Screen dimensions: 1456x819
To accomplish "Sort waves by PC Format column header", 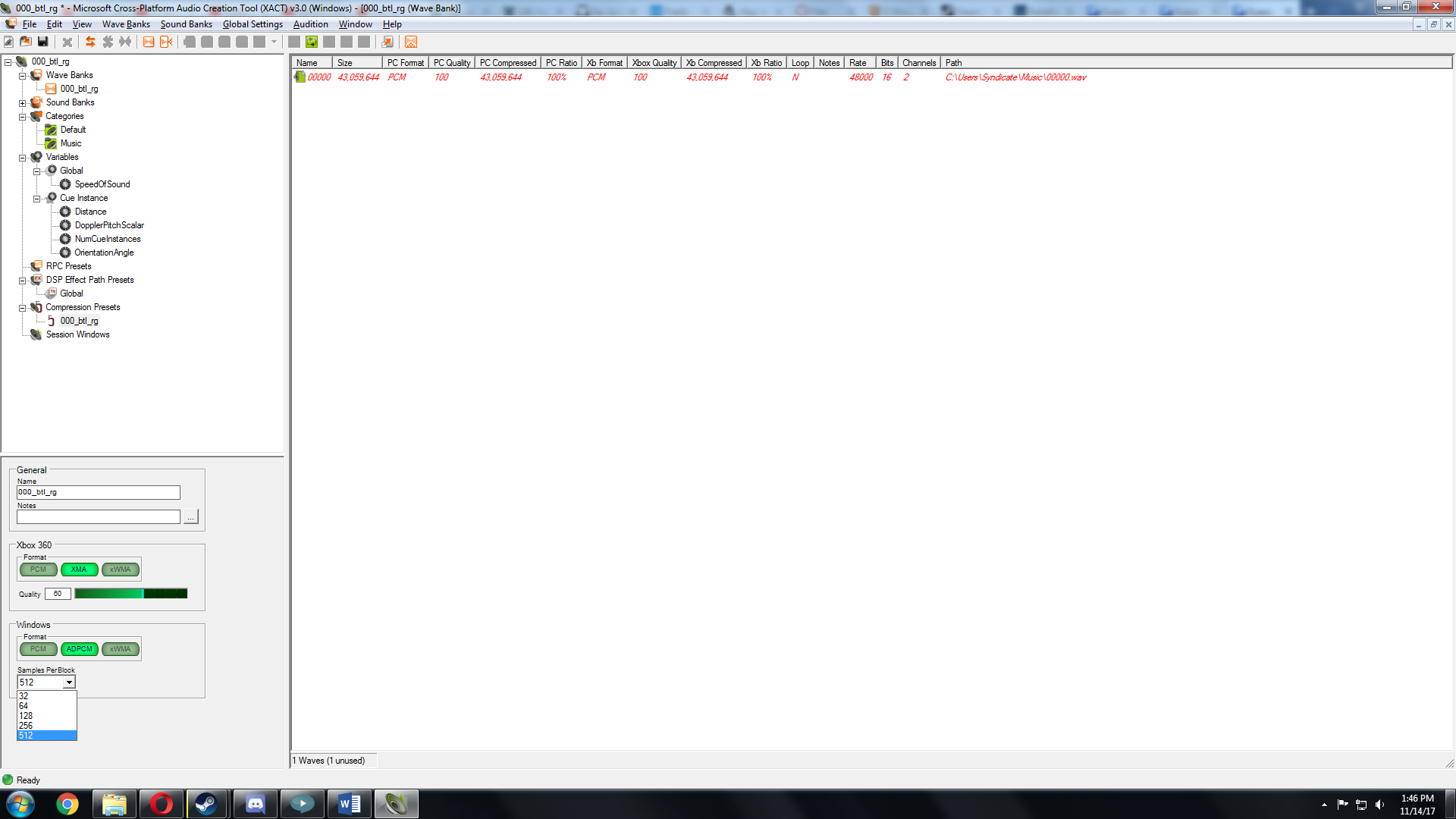I will click(405, 63).
